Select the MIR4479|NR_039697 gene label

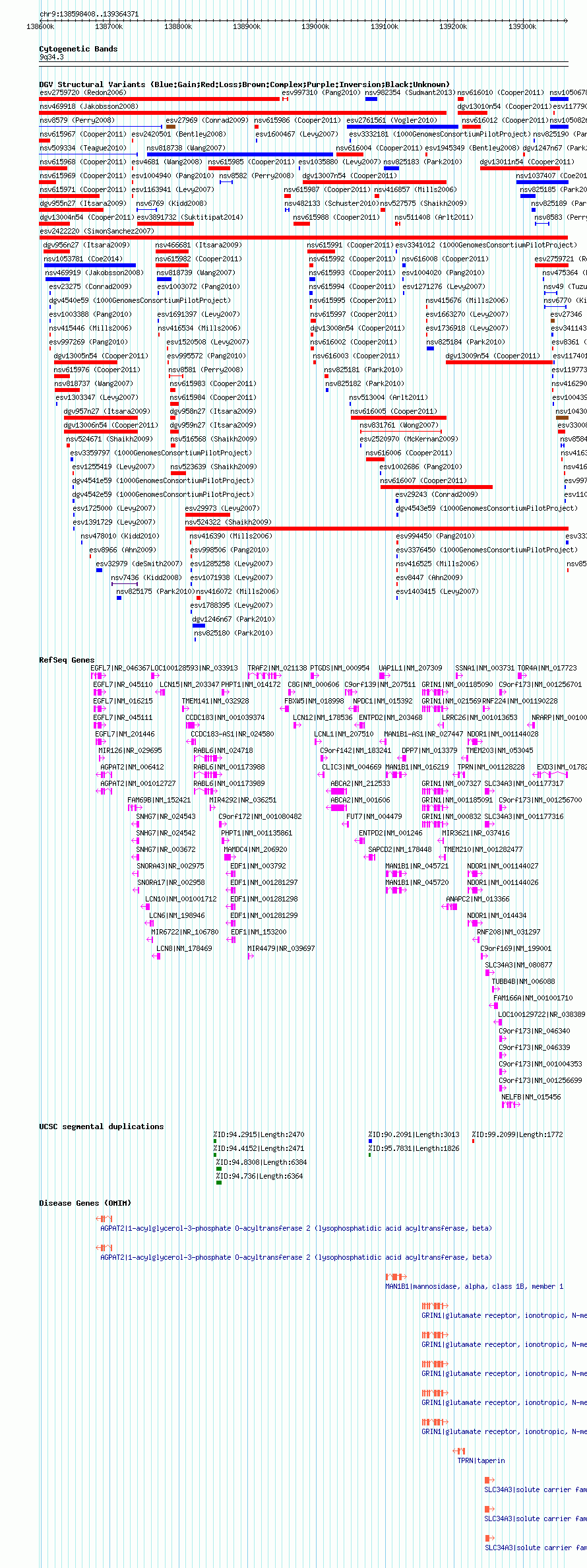point(281,948)
